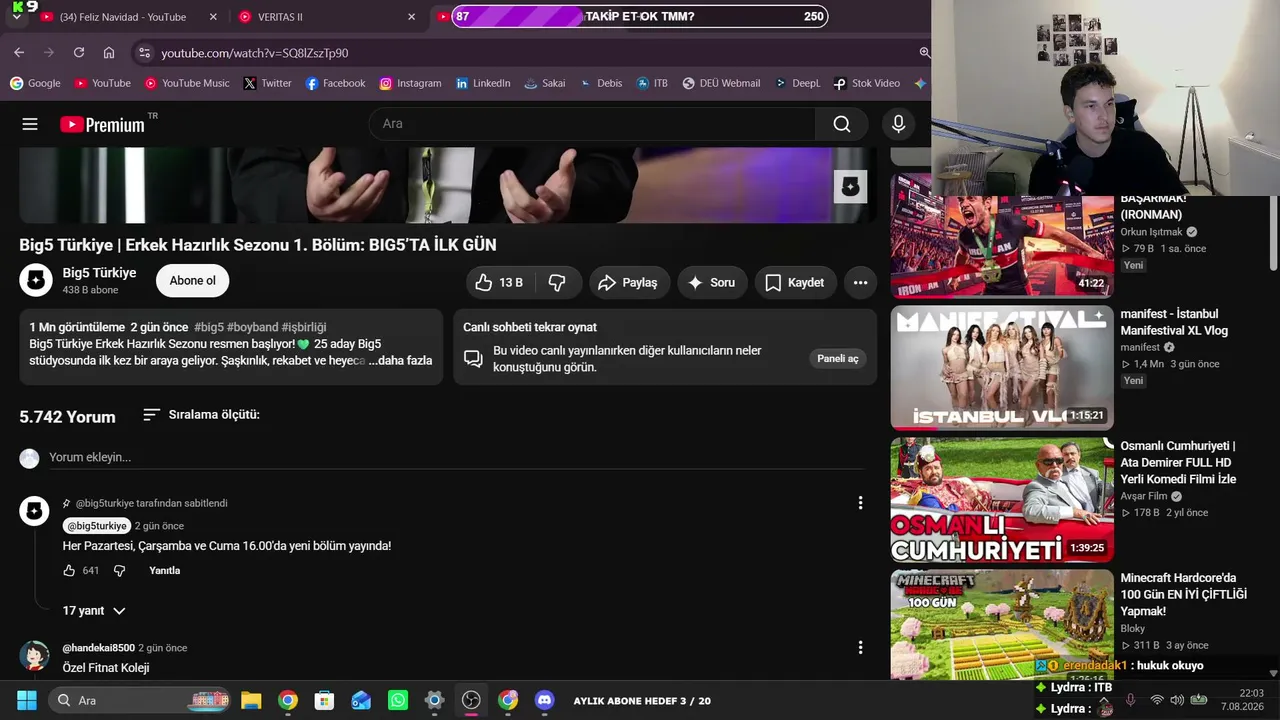
Task: Open the tab search dropdown arrow
Action: coord(16,17)
